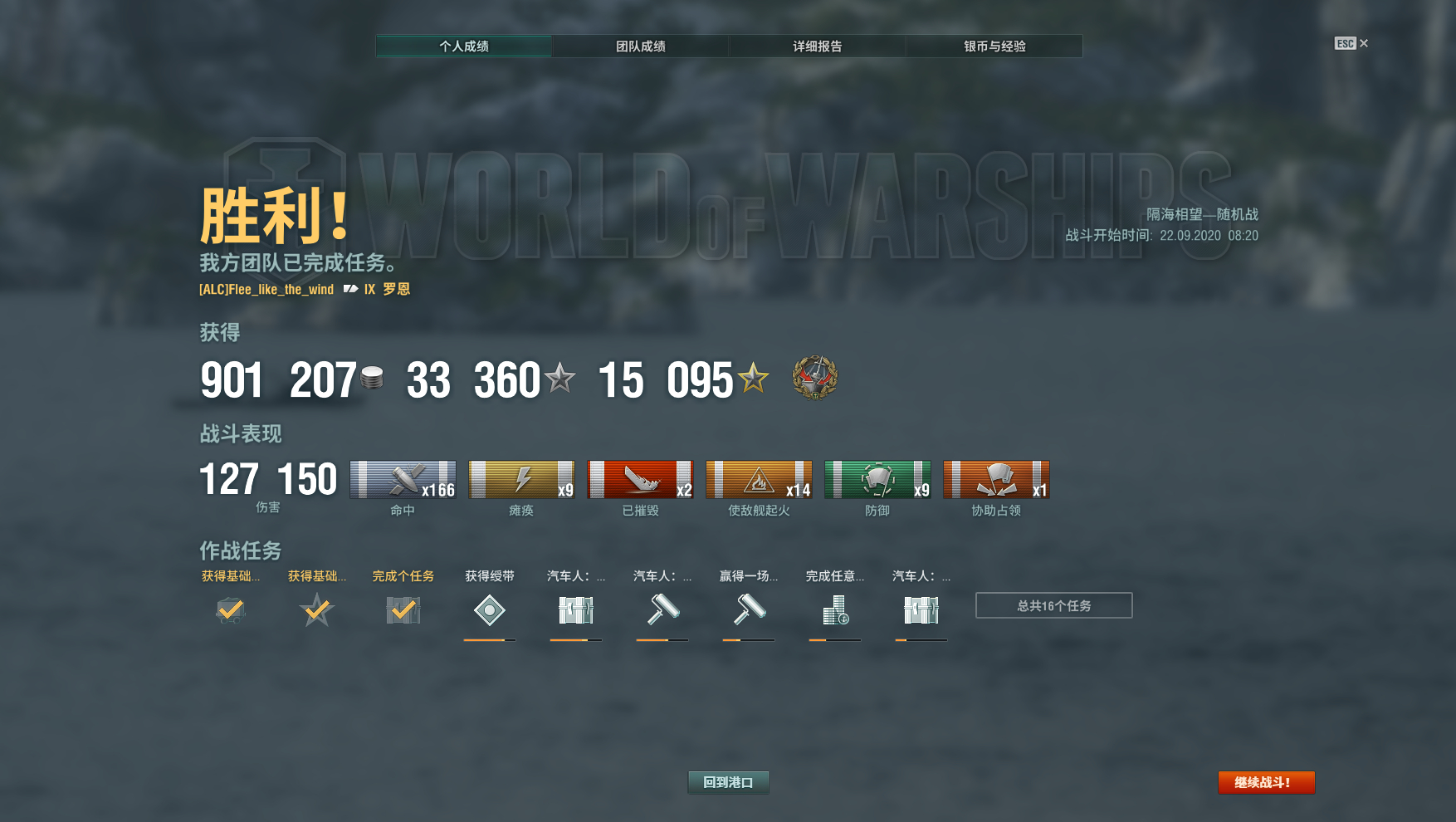1456x822 pixels.
Task: Select the 防御 defended ribbon x9
Action: tap(877, 480)
